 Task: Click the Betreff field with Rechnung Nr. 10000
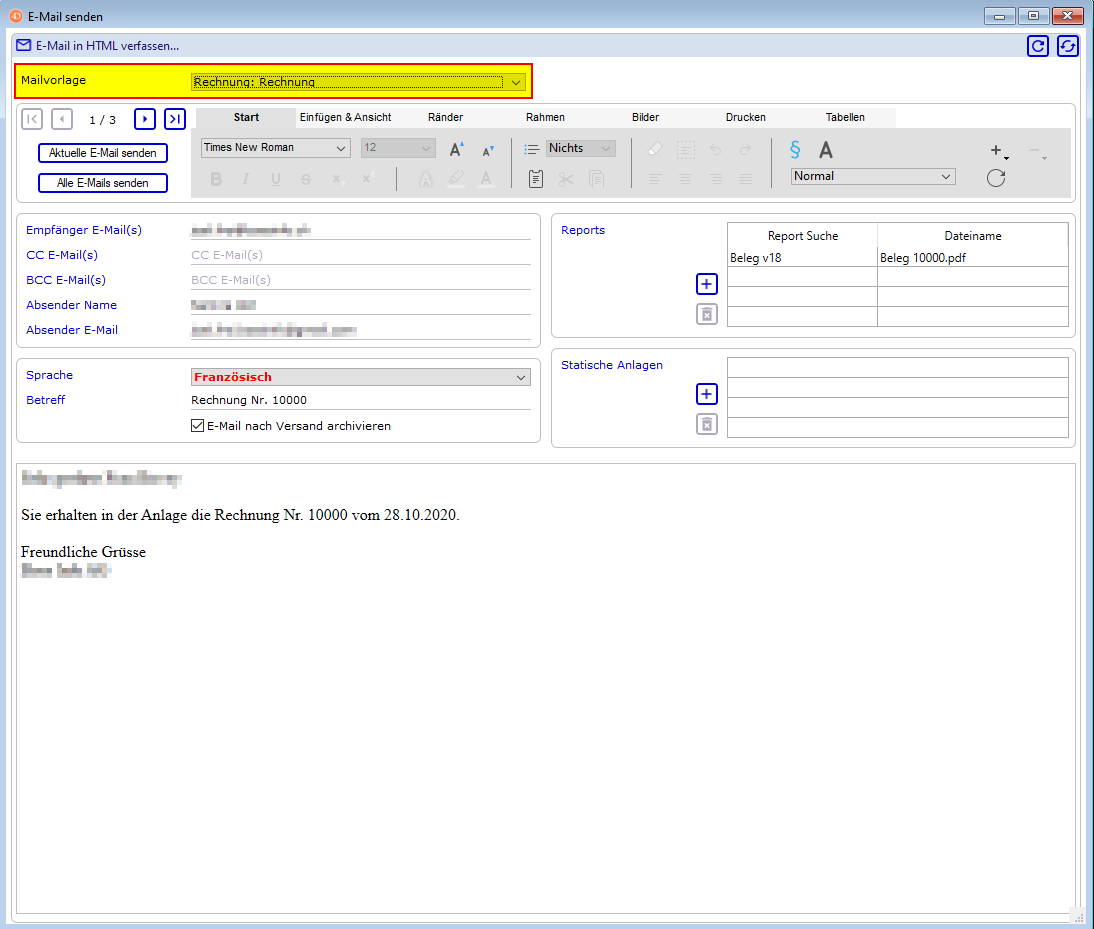click(x=360, y=400)
